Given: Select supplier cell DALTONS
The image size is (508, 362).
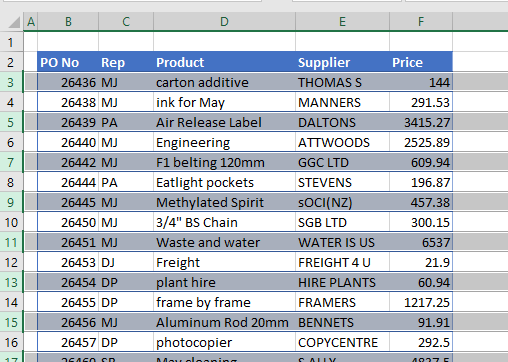Looking at the screenshot, I should click(x=342, y=122).
